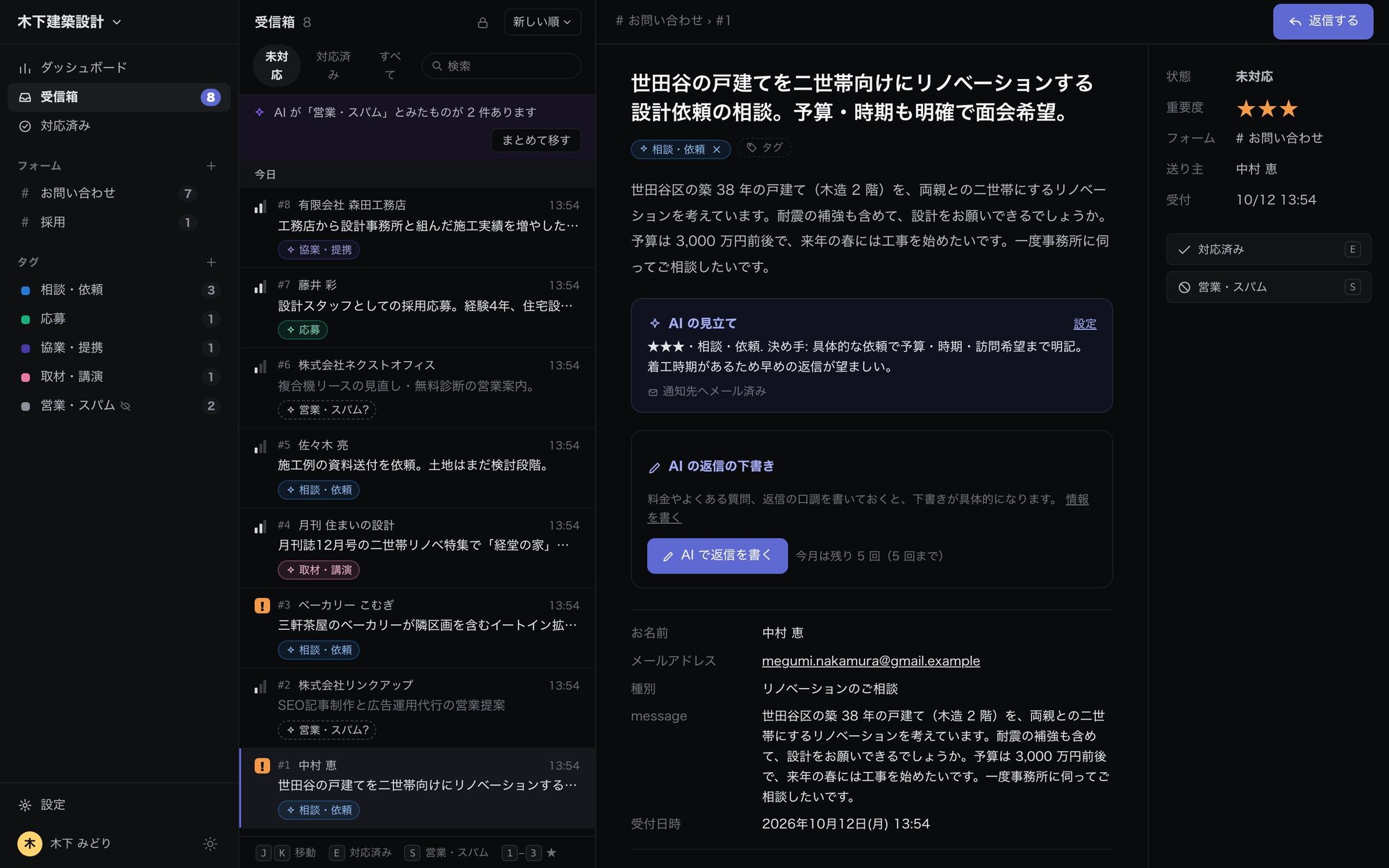Open the 新しい順 sort dropdown

[x=542, y=22]
